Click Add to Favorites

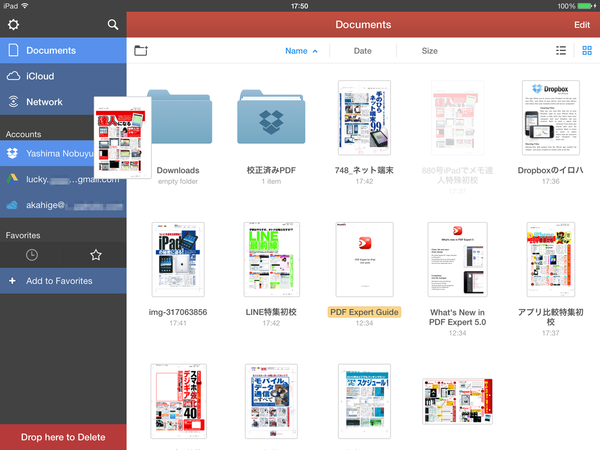pos(63,281)
